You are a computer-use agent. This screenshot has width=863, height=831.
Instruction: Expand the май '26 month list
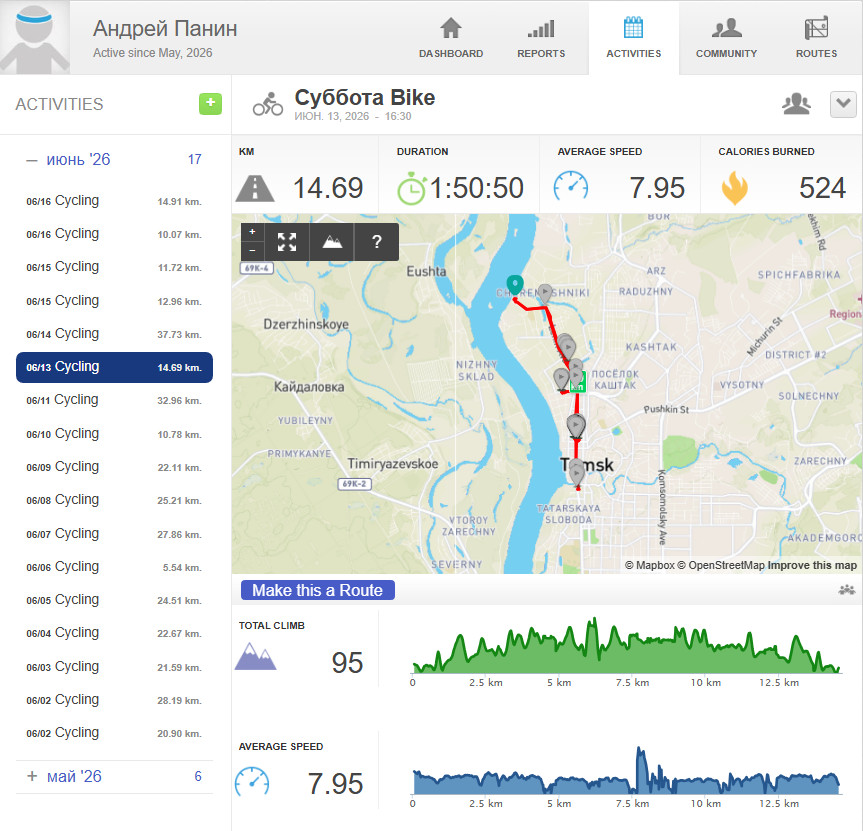tap(32, 776)
